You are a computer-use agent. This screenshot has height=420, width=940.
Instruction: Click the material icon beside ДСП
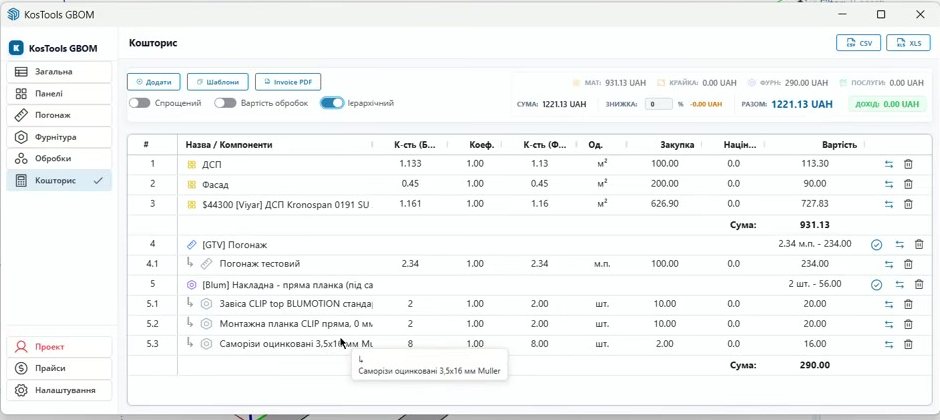(x=192, y=164)
